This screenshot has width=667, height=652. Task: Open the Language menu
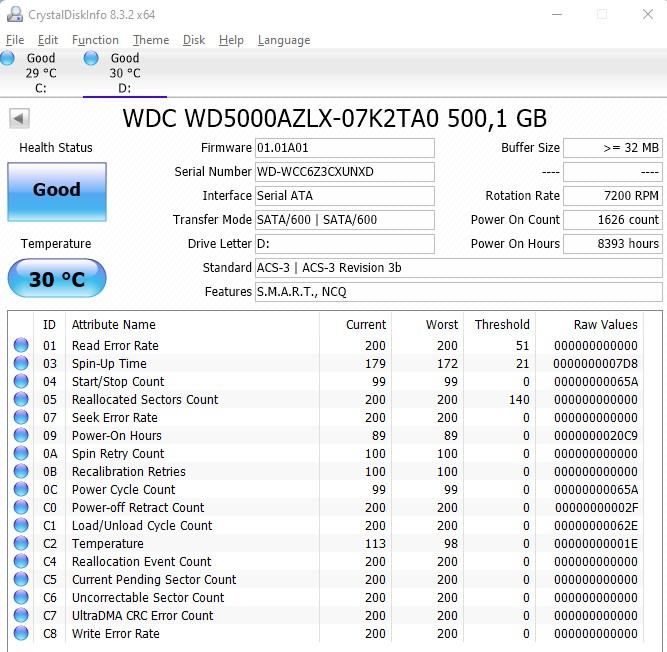pyautogui.click(x=284, y=40)
